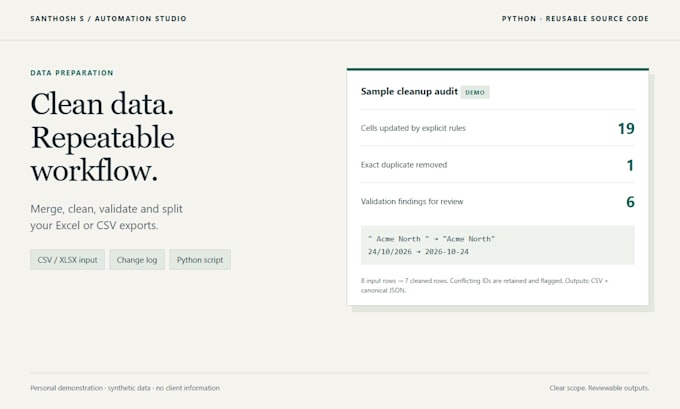The width and height of the screenshot is (680, 409).
Task: Click the DEMO badge
Action: click(475, 92)
